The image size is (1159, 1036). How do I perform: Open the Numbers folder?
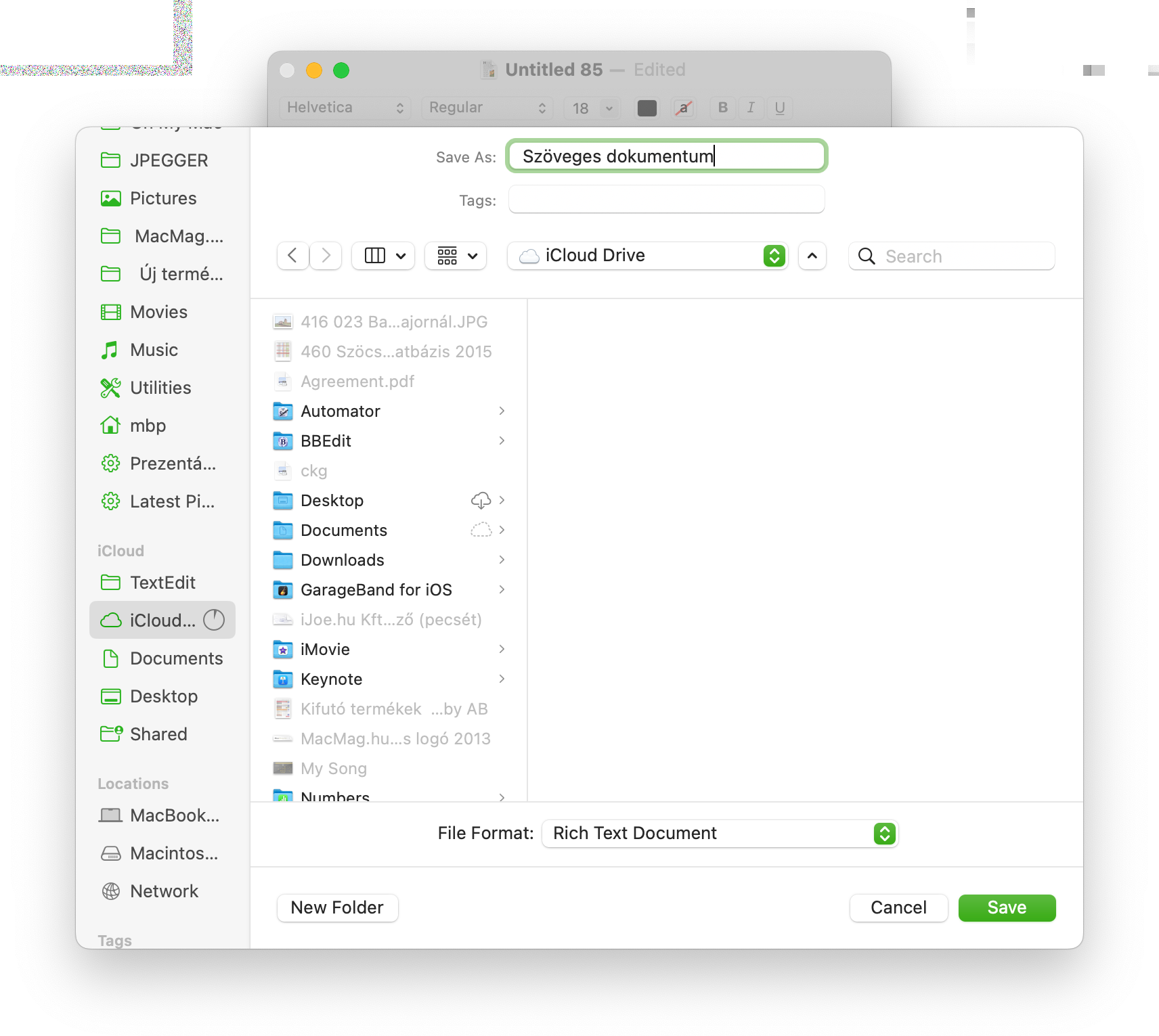tap(389, 796)
